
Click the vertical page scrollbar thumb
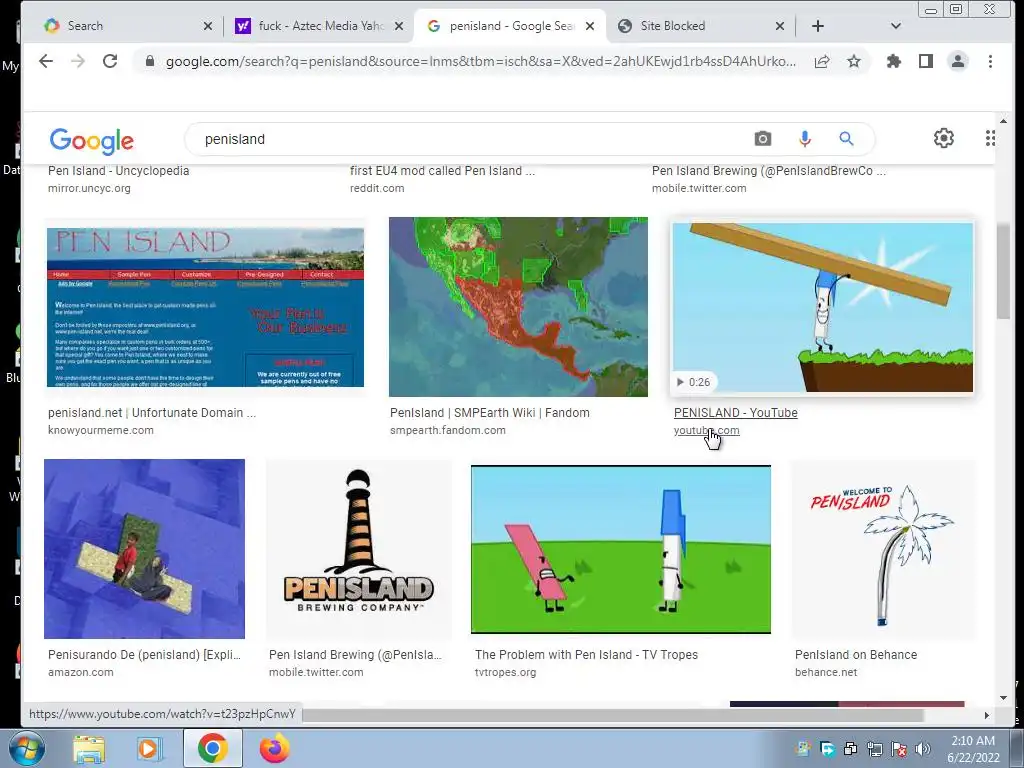pos(1003,271)
